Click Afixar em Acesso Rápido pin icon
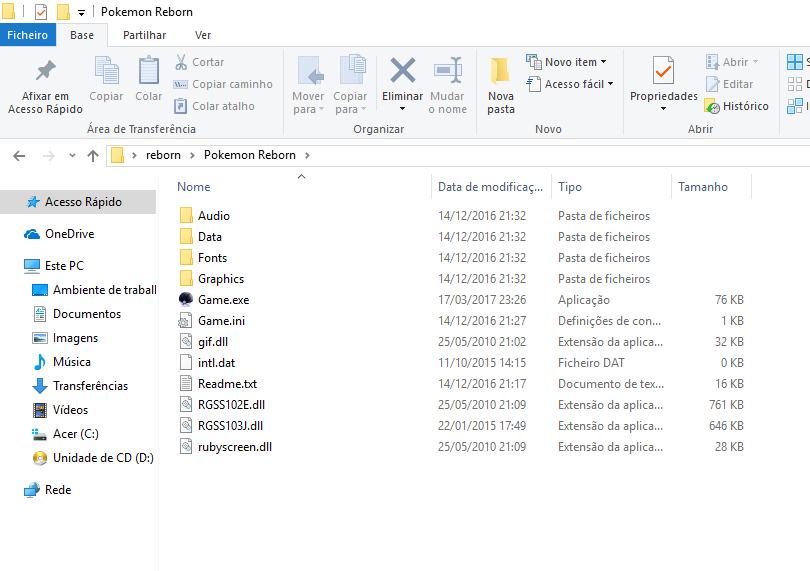The height and width of the screenshot is (571, 810). click(45, 72)
